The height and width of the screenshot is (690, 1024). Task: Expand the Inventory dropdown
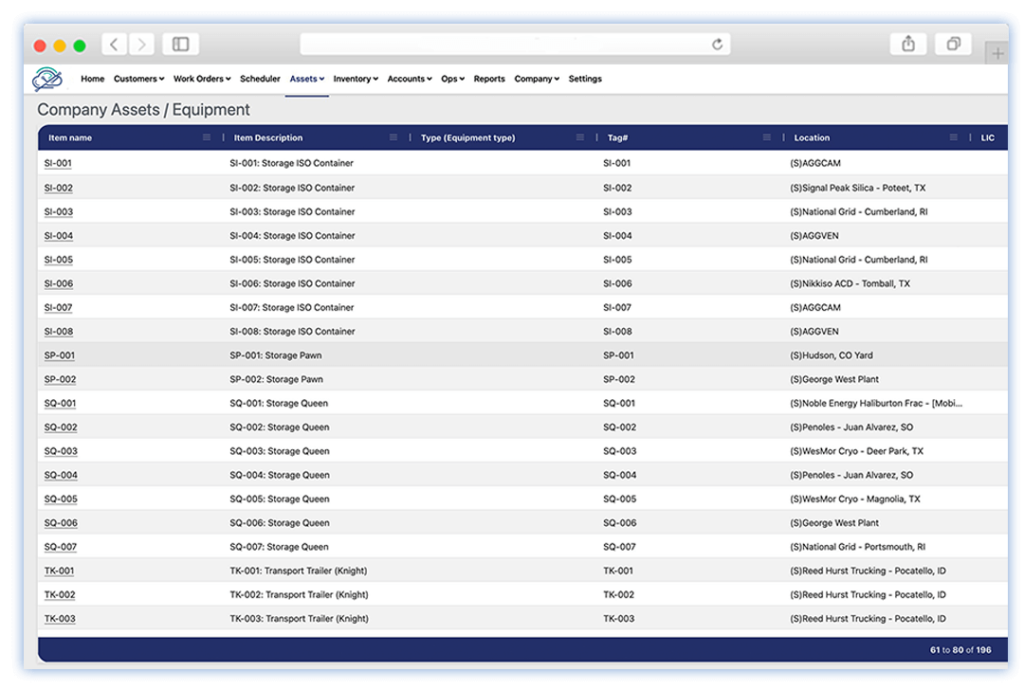[355, 78]
